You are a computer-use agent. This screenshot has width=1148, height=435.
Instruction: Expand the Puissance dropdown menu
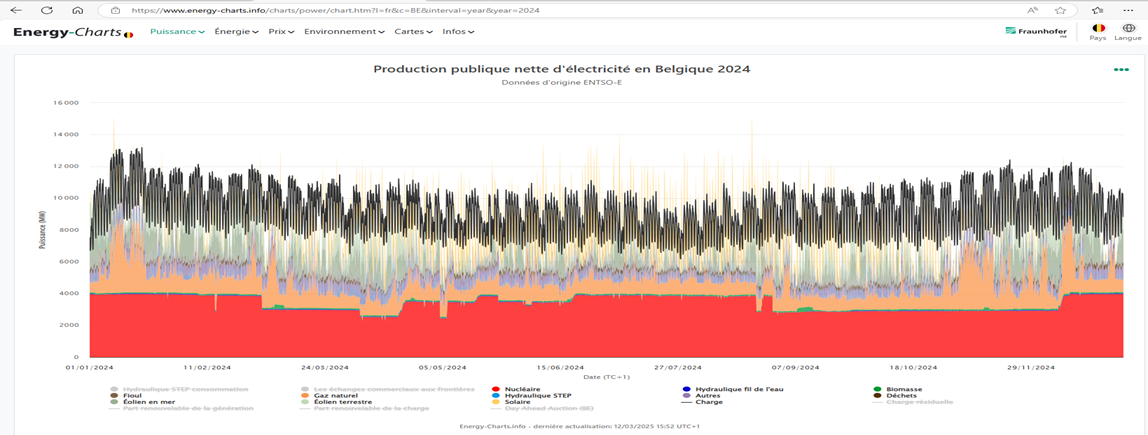tap(177, 32)
